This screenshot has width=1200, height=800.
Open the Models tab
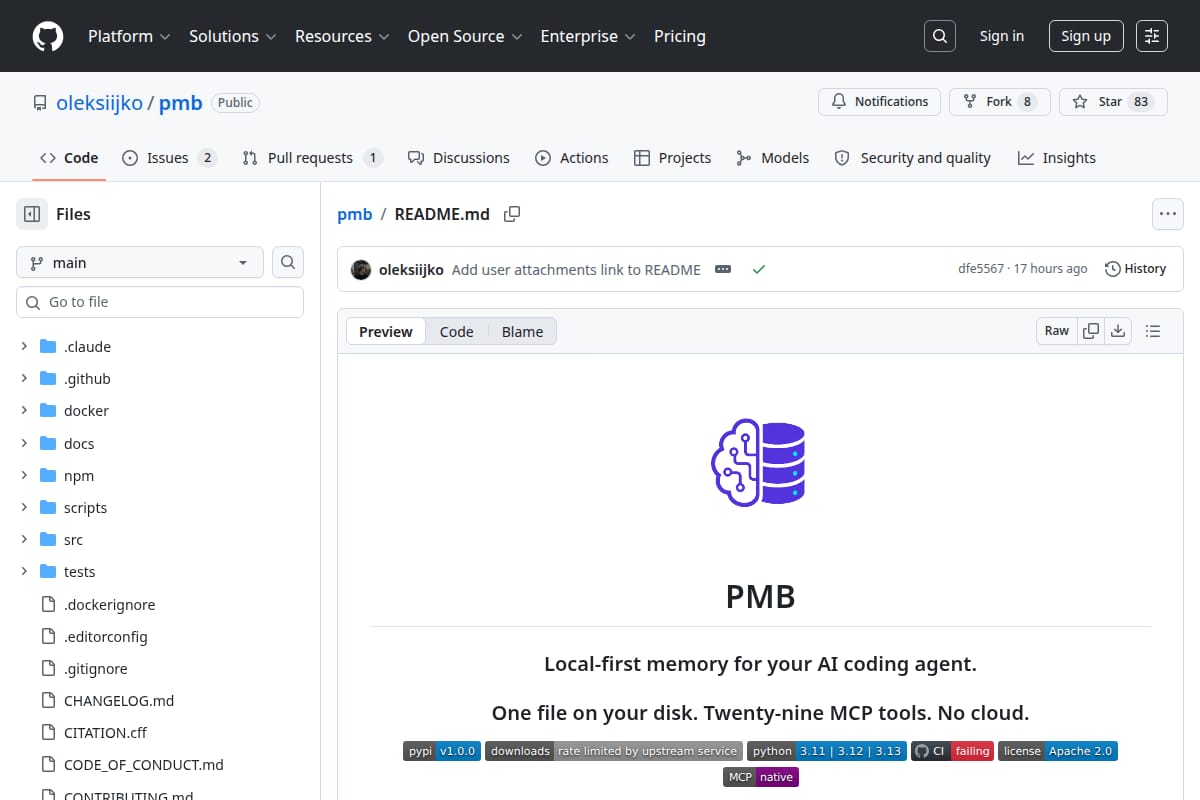pyautogui.click(x=773, y=158)
